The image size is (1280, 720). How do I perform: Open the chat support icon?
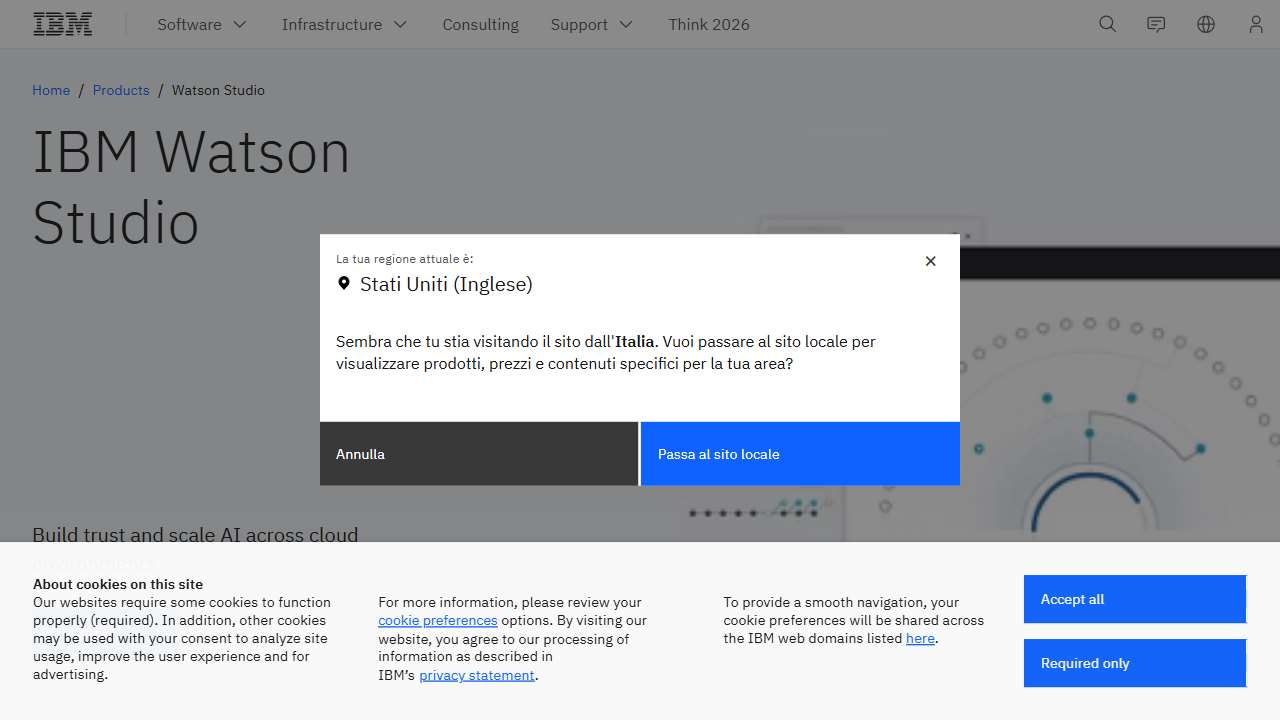(x=1156, y=24)
